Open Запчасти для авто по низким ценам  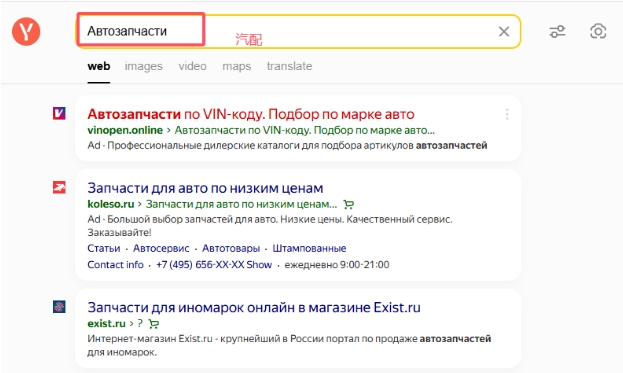(x=205, y=188)
